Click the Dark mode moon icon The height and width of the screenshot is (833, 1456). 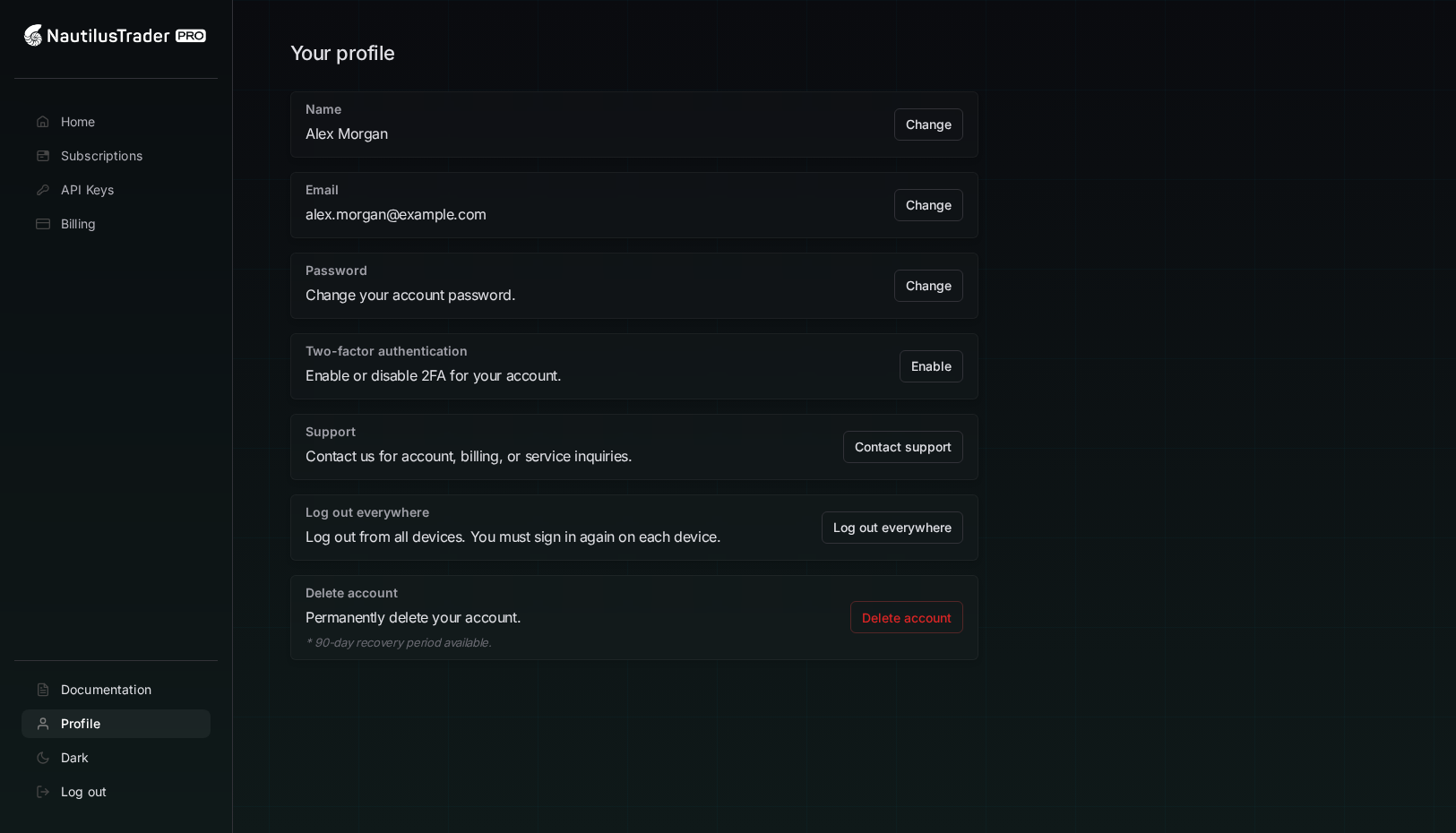(43, 758)
